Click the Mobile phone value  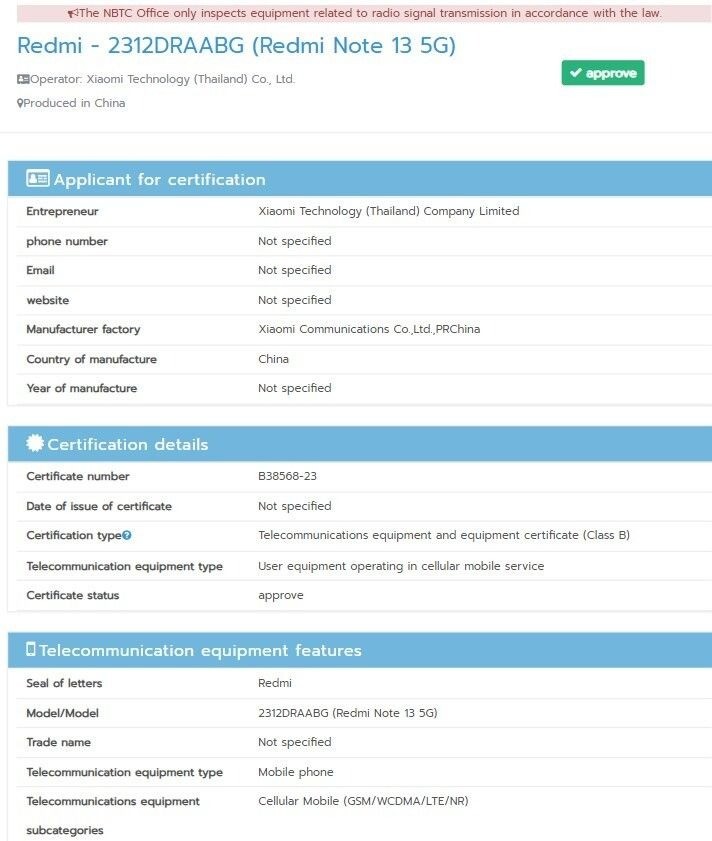(x=296, y=772)
